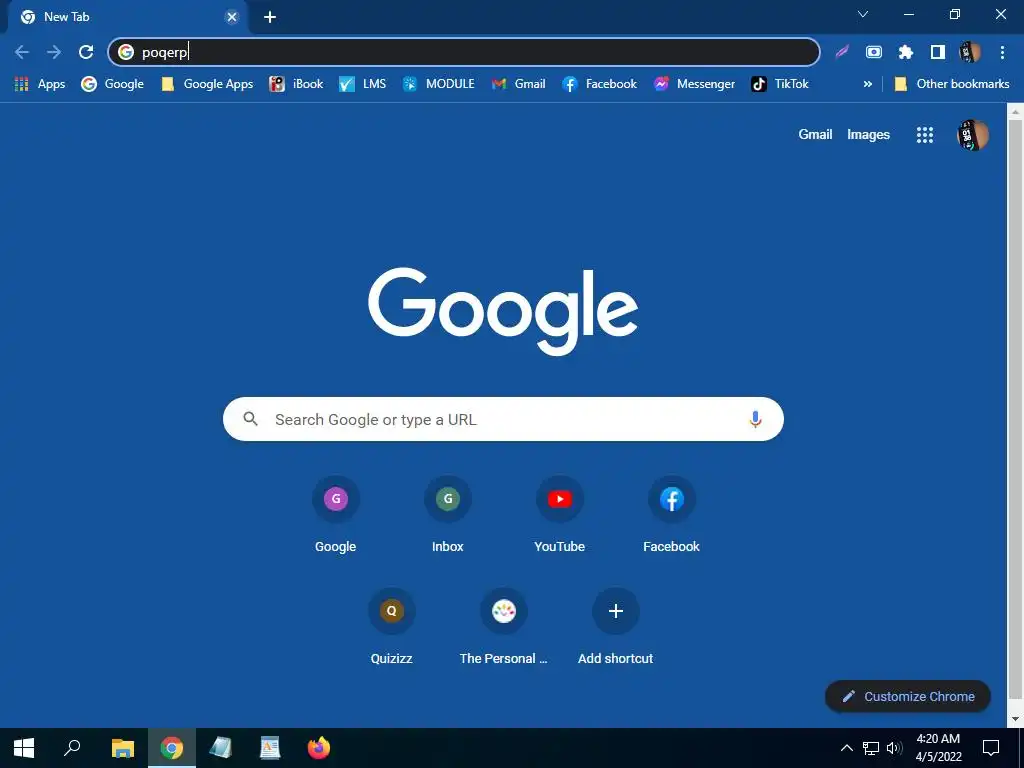Click the Images link on the page
Screen dimensions: 1024x768
point(868,135)
